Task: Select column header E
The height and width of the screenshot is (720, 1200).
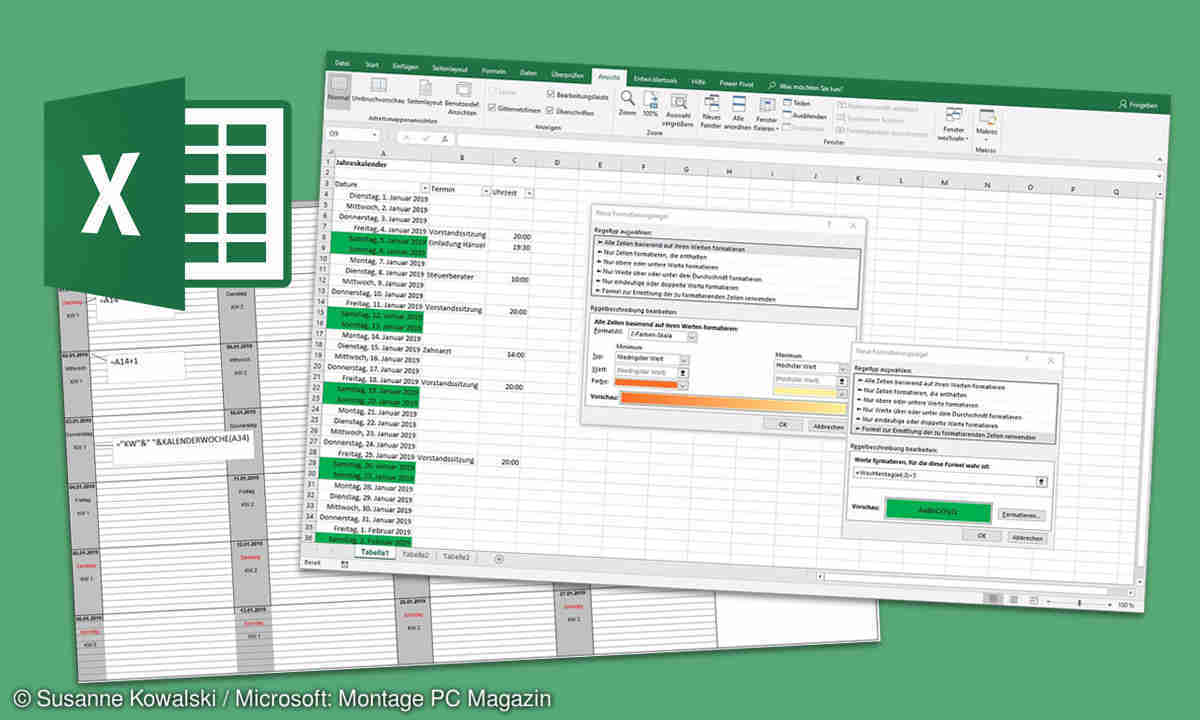Action: point(598,166)
